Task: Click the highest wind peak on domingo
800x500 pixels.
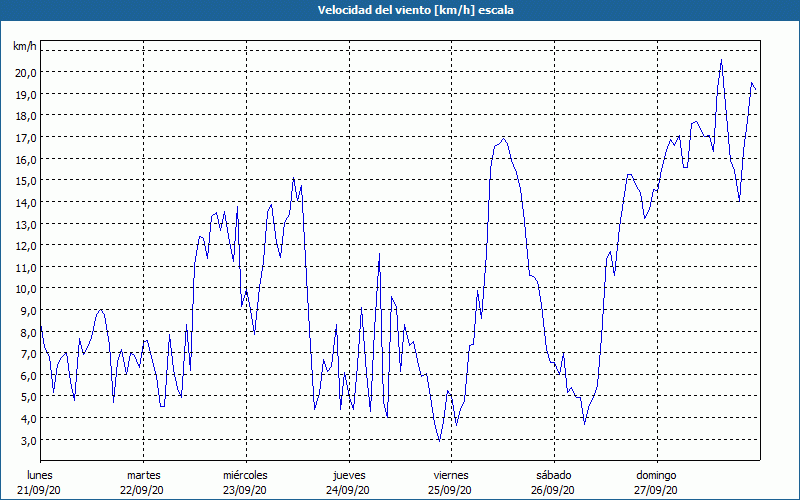Action: [721, 60]
